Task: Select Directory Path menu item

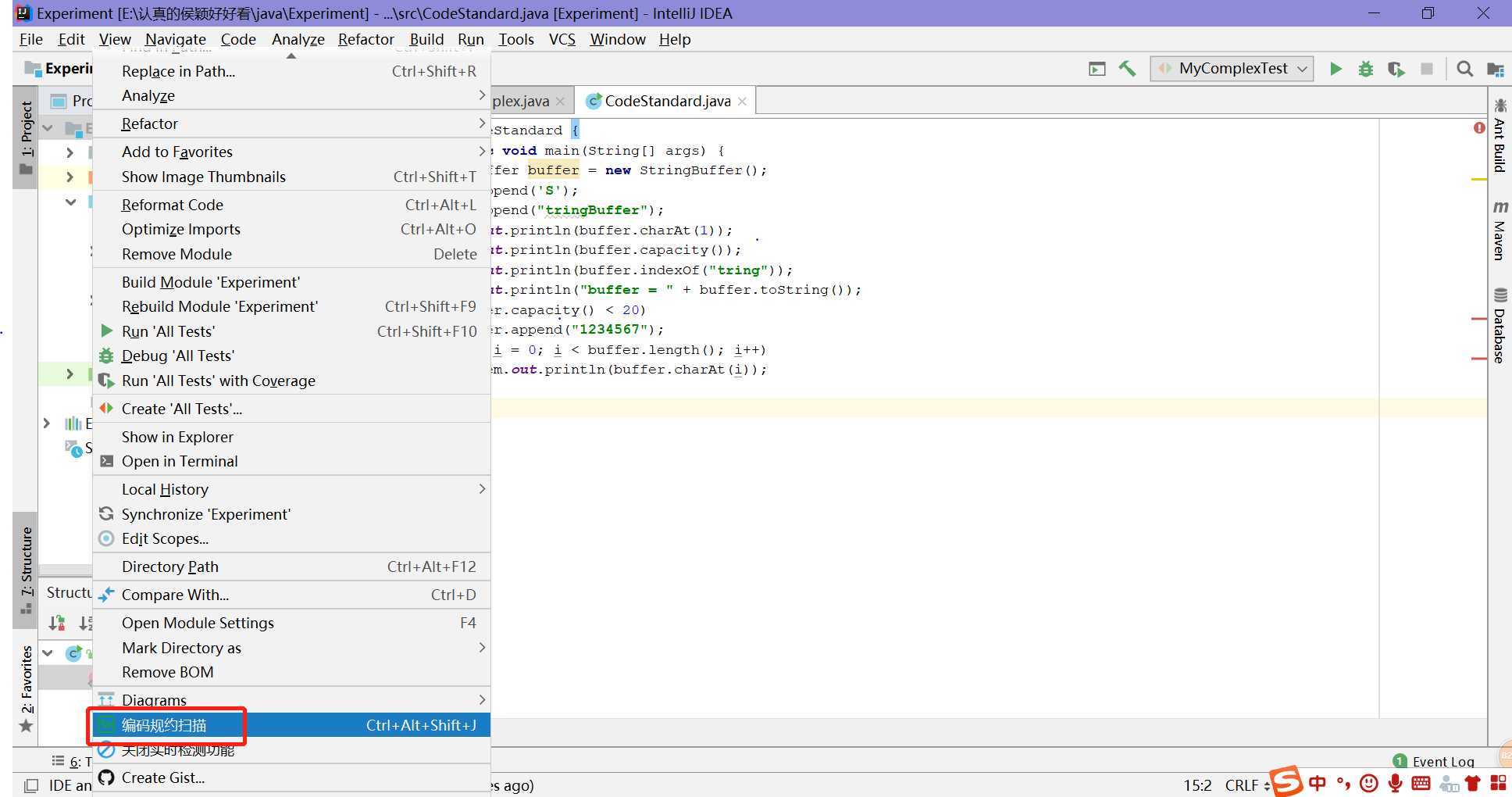Action: click(291, 566)
